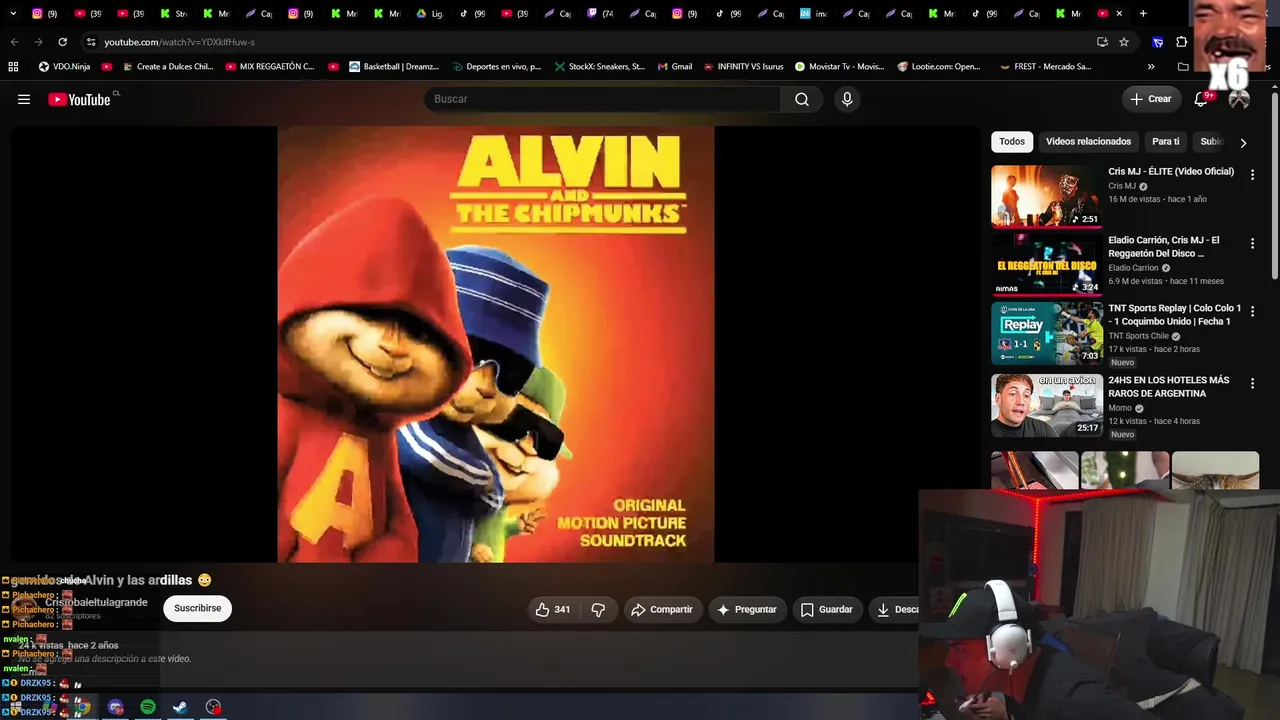Screen dimensions: 1280x720
Task: Open the YouTube guide hamburger menu
Action: [24, 99]
